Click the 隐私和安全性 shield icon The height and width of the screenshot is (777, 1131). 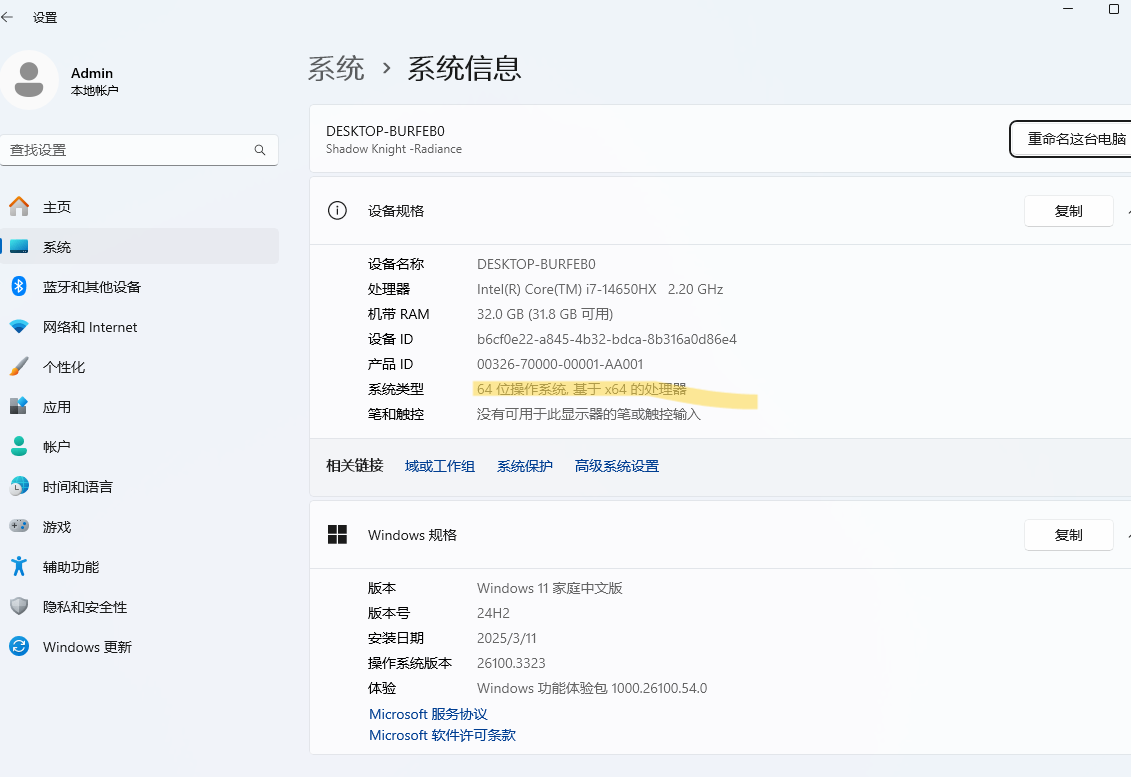[x=19, y=607]
